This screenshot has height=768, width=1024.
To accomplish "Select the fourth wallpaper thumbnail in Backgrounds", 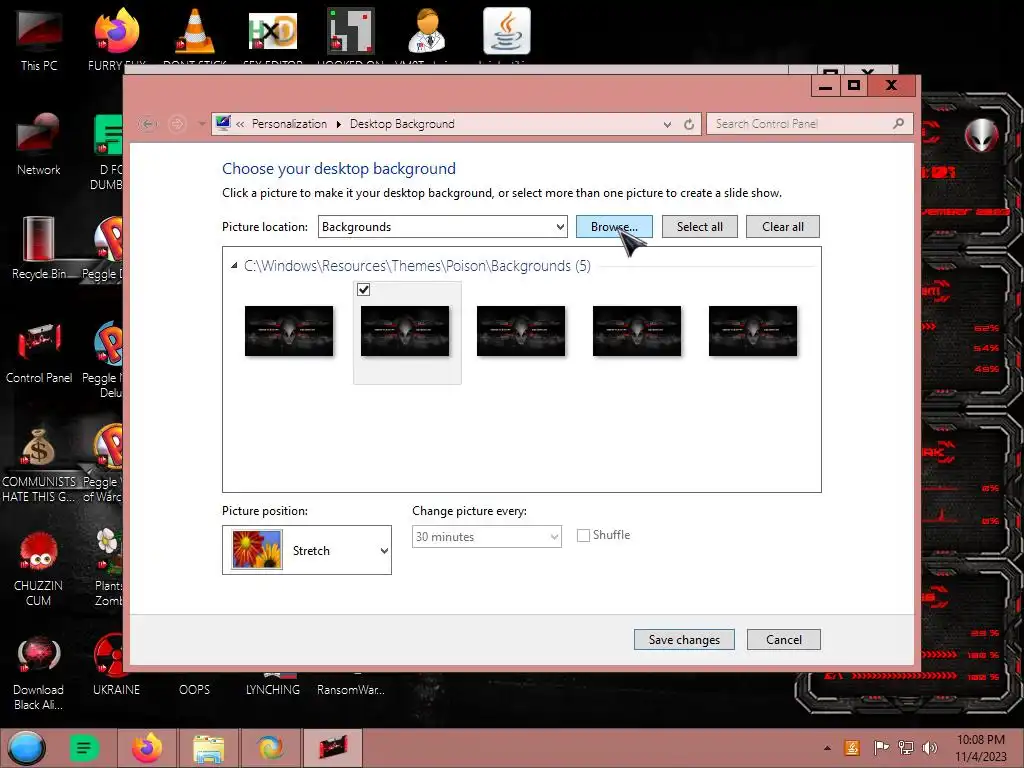I will (637, 331).
